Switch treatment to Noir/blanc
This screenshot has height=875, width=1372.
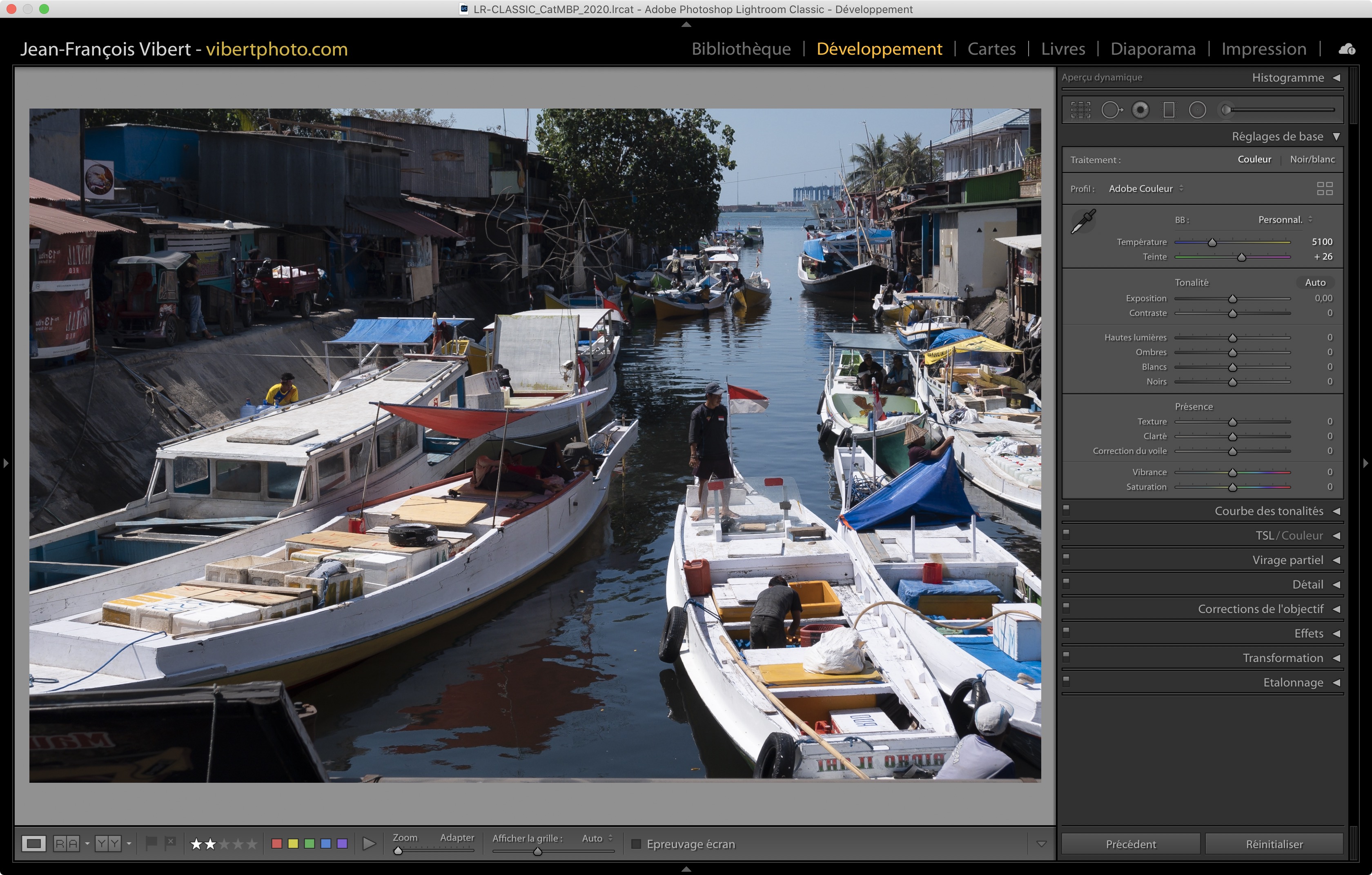click(x=1312, y=160)
